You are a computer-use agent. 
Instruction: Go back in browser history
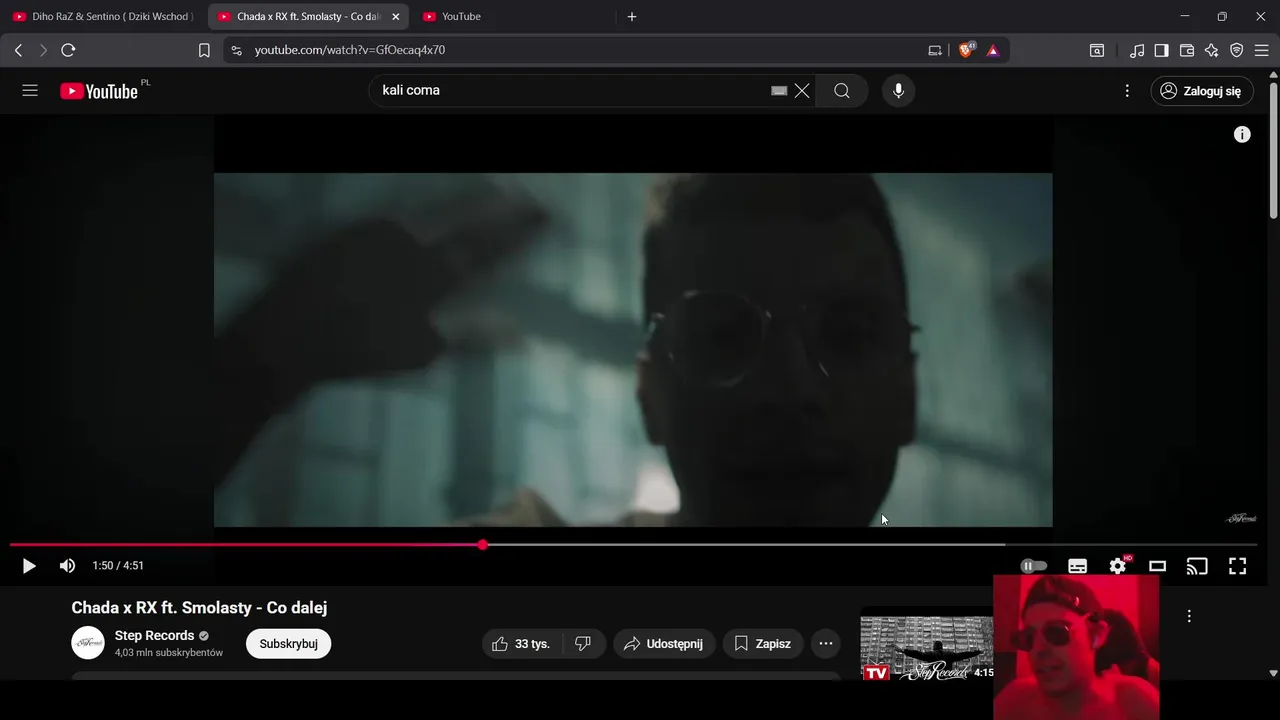18,50
